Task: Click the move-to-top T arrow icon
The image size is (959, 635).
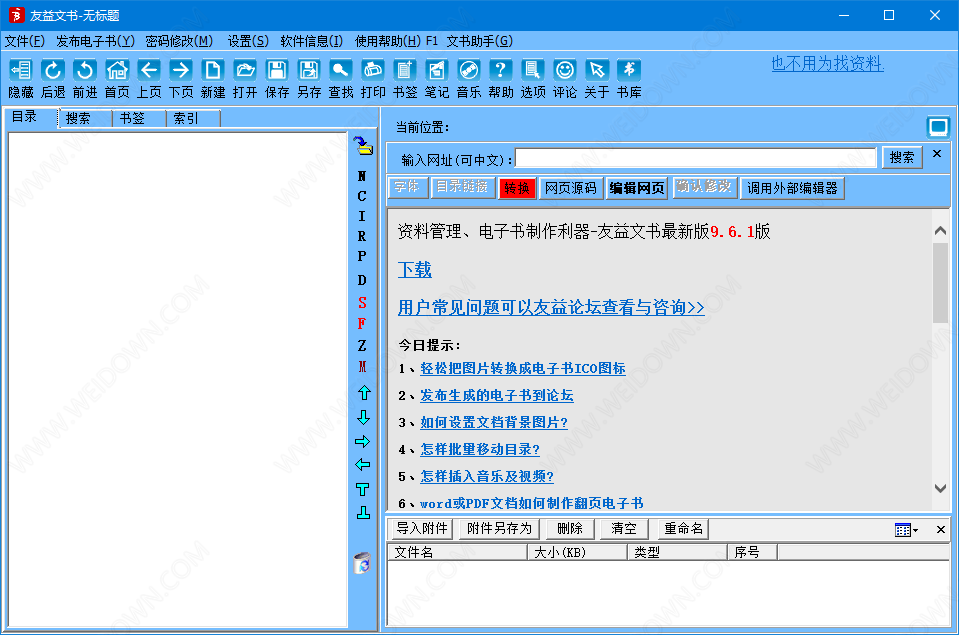Action: pyautogui.click(x=363, y=489)
